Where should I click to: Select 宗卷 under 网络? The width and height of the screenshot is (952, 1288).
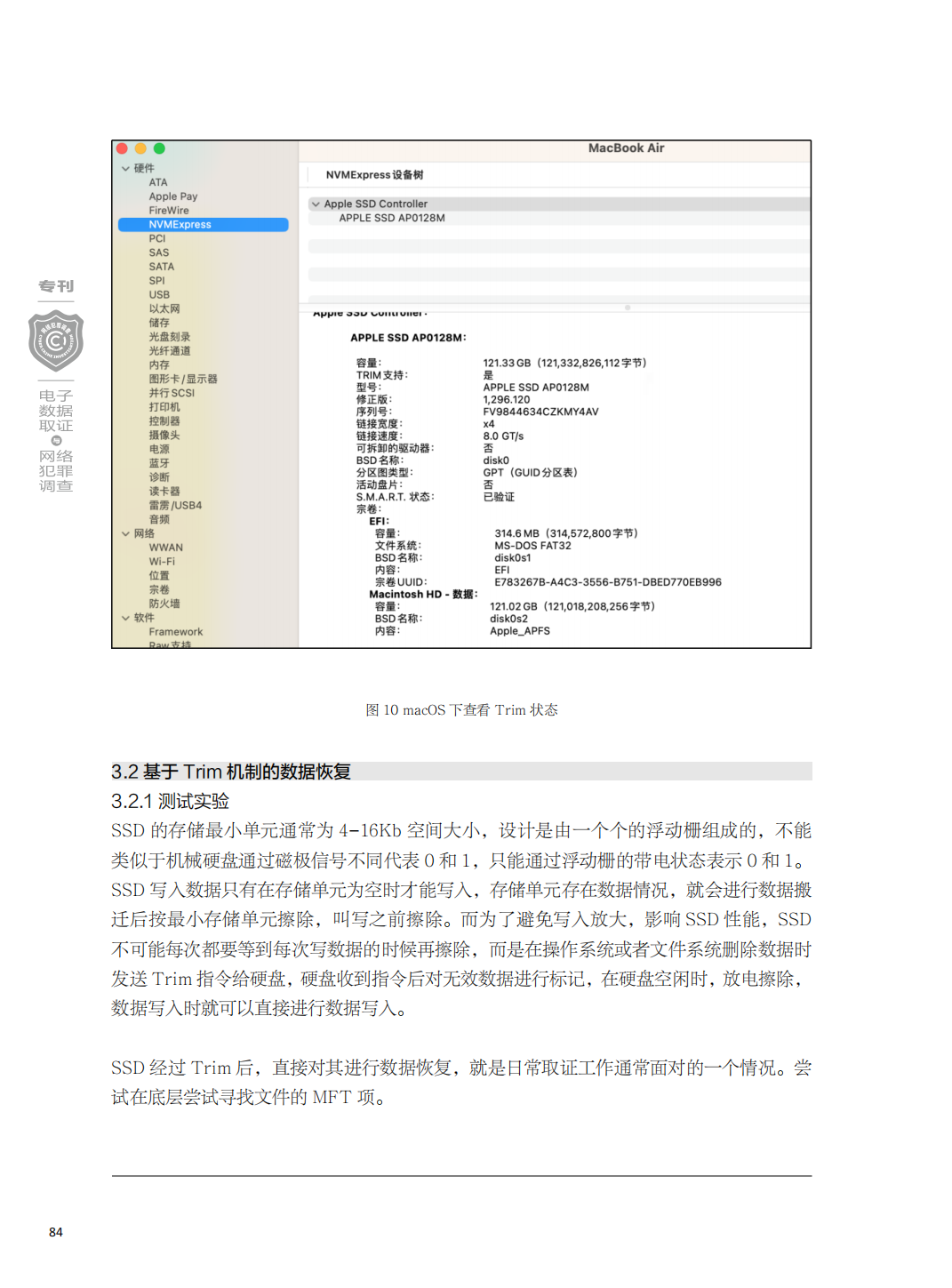click(159, 589)
